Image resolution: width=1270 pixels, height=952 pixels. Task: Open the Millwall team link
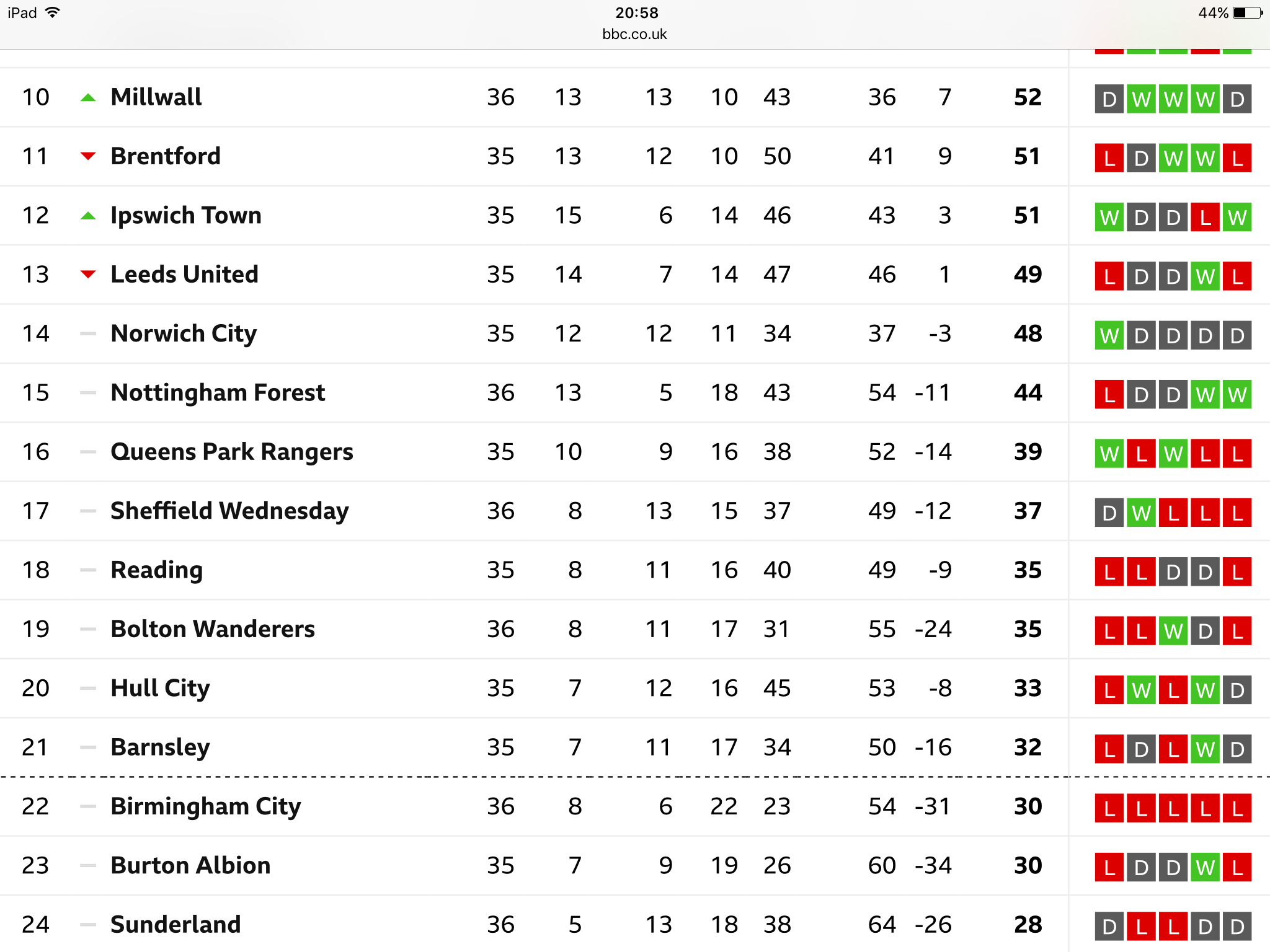pos(156,97)
